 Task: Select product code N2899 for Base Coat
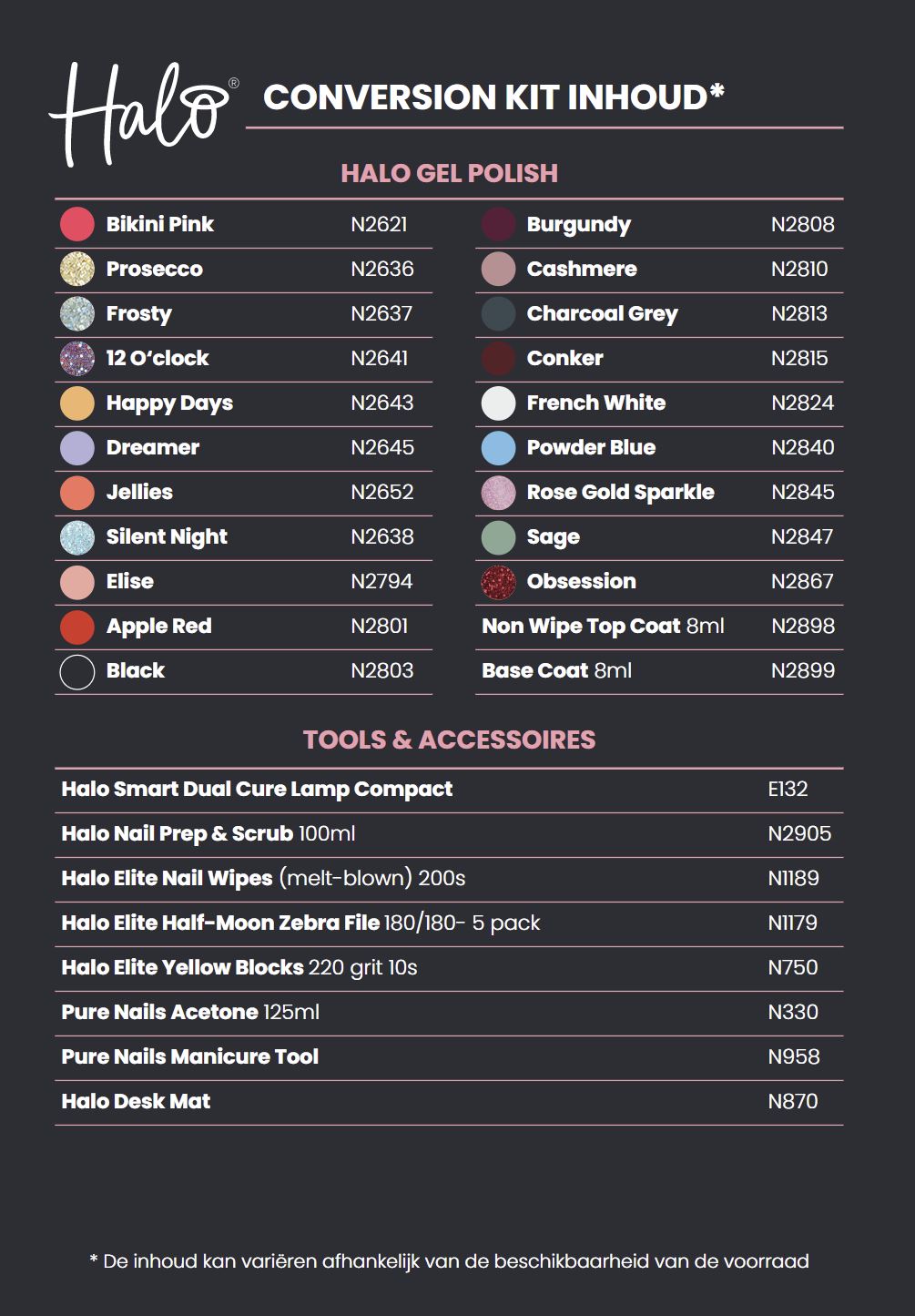[802, 671]
